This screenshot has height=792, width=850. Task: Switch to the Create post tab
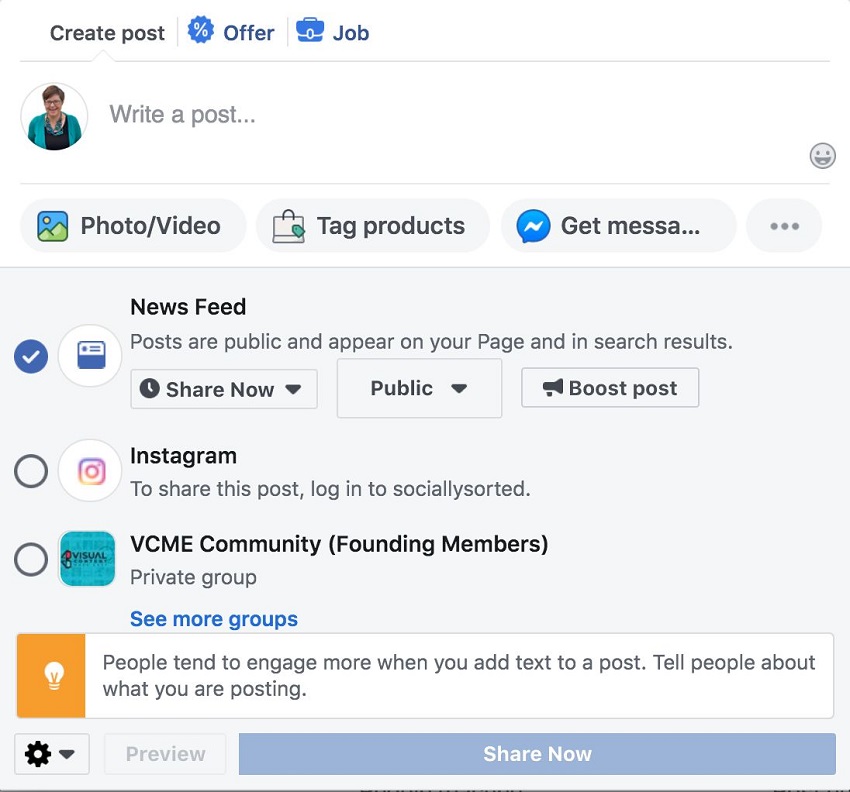click(x=107, y=32)
